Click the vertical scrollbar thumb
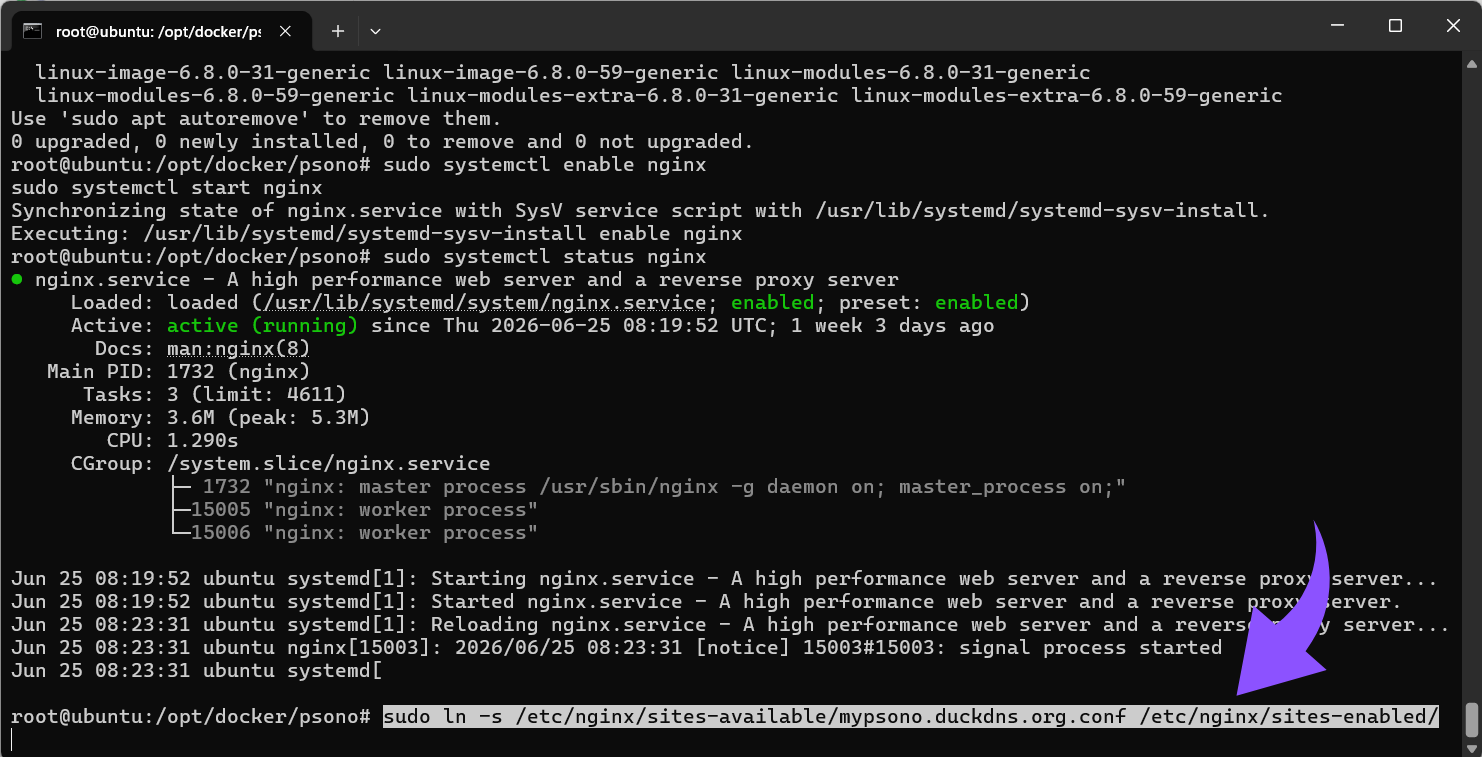1482x757 pixels. coord(1471,718)
